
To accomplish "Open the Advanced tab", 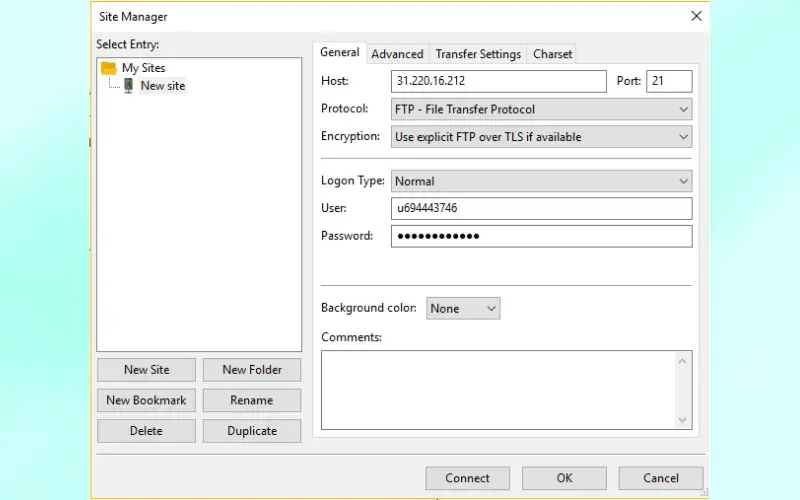I will point(397,54).
